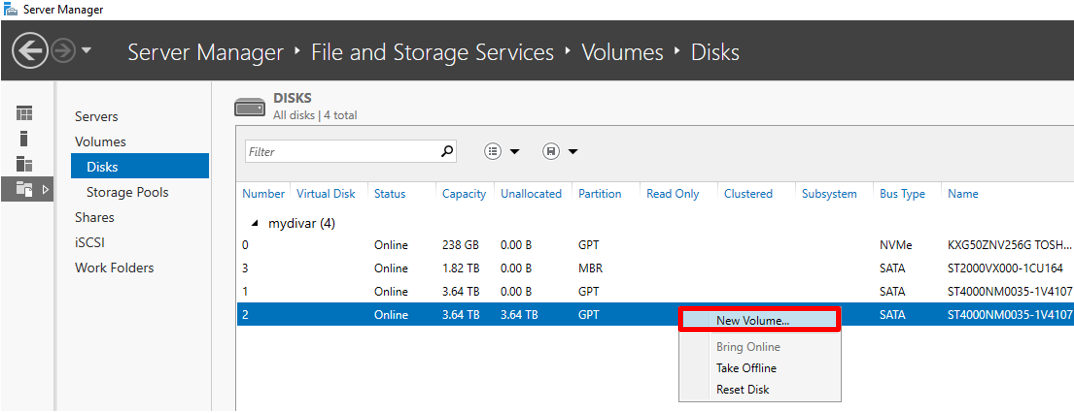
Task: Open the navigation history dropdown arrow
Action: tap(87, 51)
